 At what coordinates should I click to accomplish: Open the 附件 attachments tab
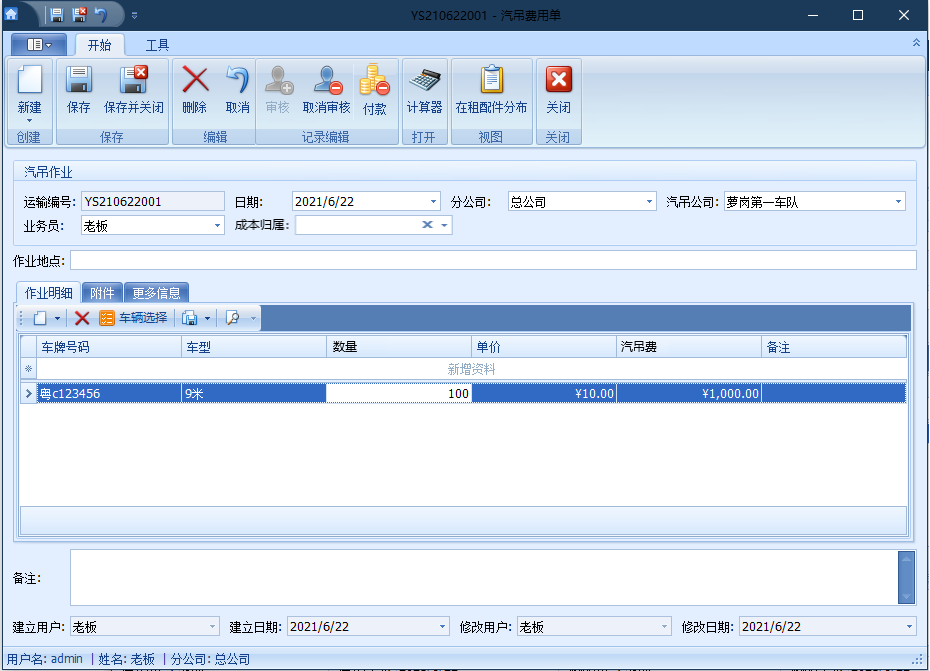(x=101, y=292)
